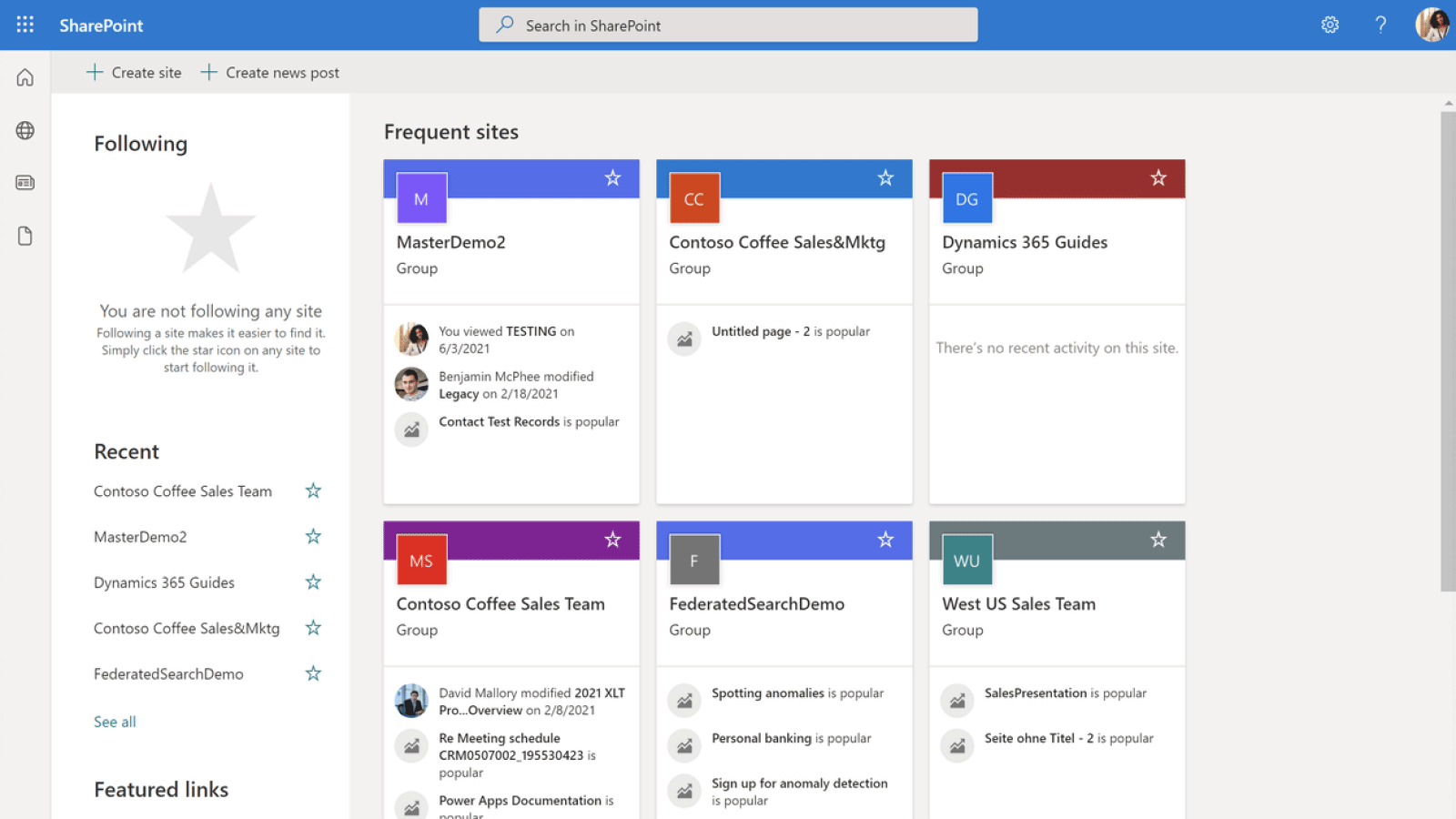Follow West US Sales Team card star
1456x819 pixels.
(x=1158, y=540)
